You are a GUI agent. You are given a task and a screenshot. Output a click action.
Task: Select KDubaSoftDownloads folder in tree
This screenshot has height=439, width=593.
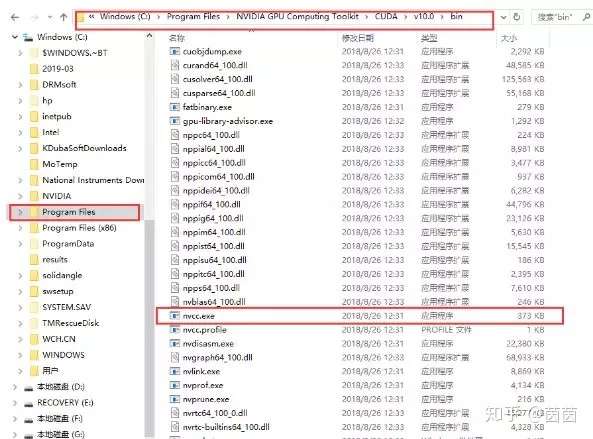(84, 148)
